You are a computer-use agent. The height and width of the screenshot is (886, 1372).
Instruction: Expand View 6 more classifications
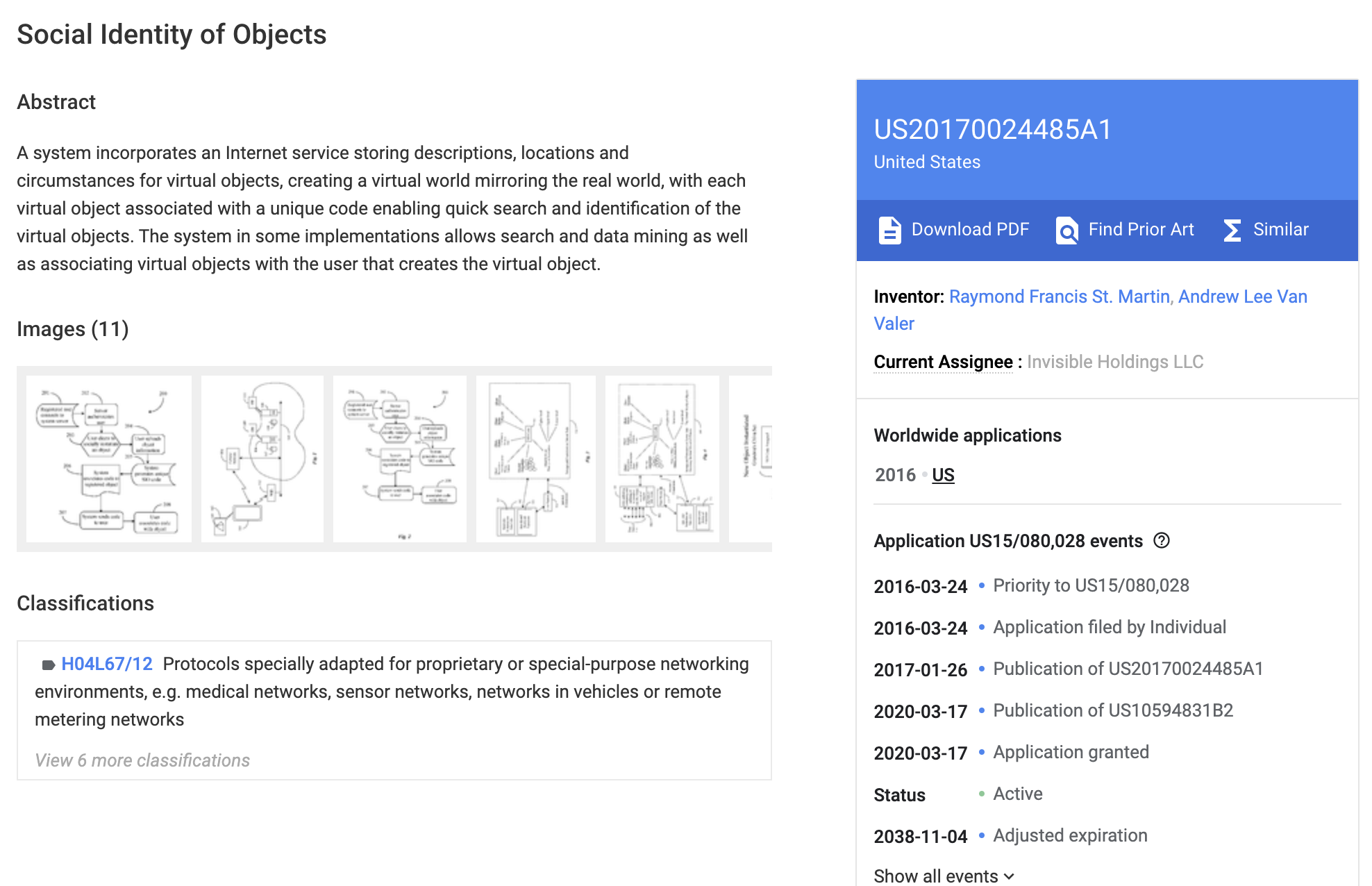142,760
